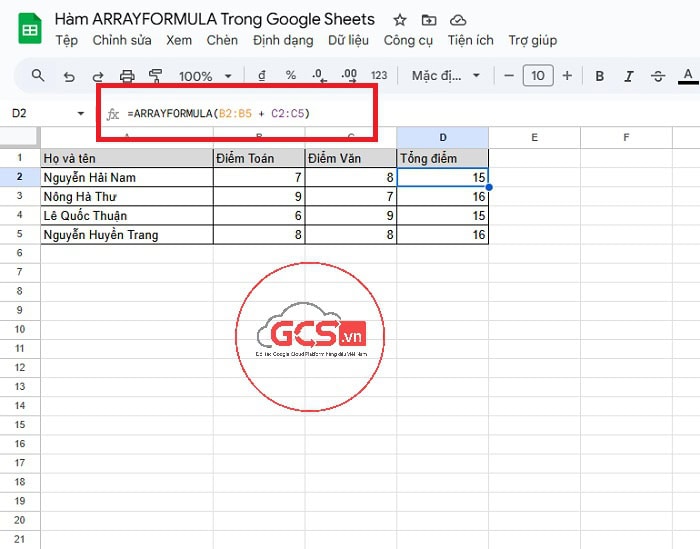Viewport: 700px width, 549px height.
Task: Click the redo arrow icon
Action: click(x=98, y=76)
